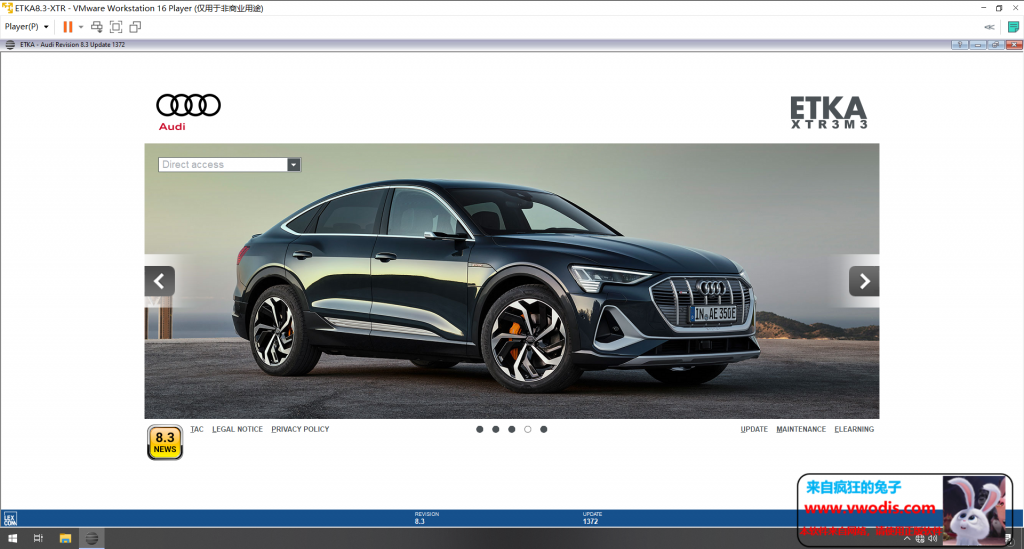
Task: Select the fourth carousel dot indicator
Action: click(x=528, y=429)
